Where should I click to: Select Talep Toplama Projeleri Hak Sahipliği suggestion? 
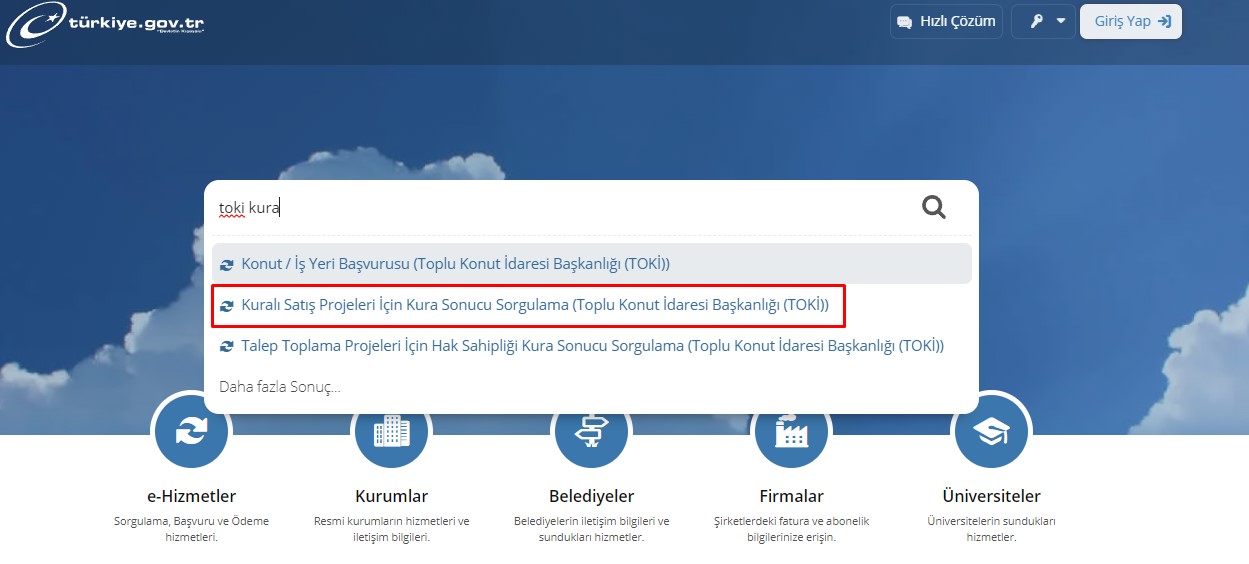point(592,346)
